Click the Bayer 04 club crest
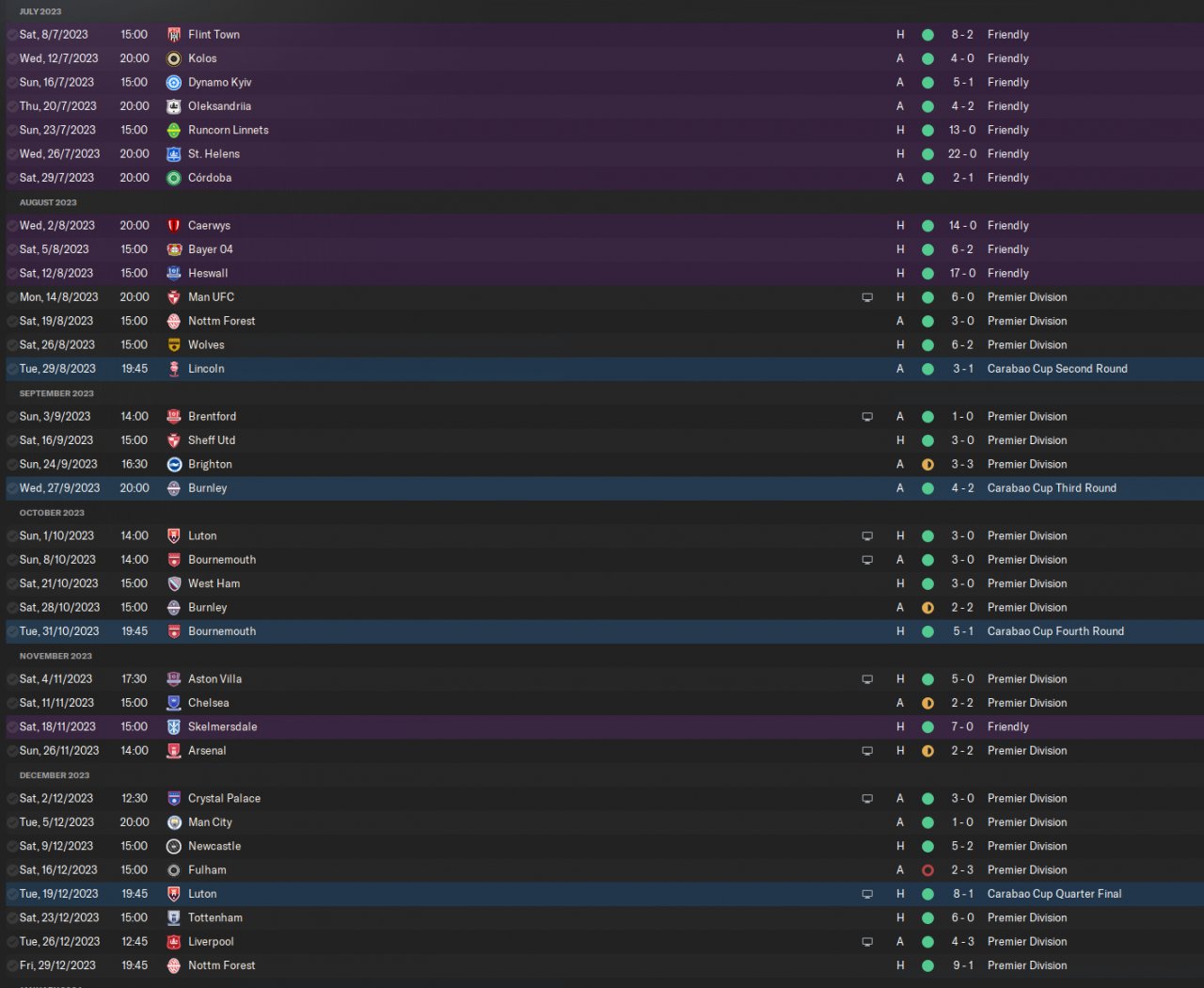 coord(174,249)
